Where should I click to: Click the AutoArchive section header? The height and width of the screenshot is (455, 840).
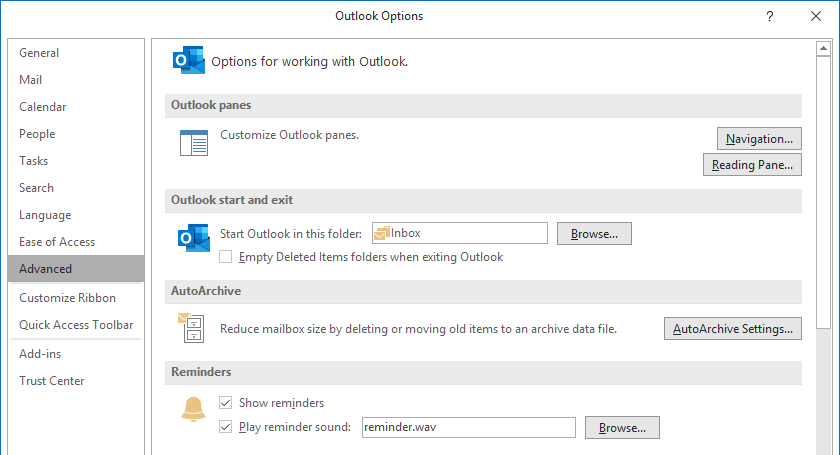(483, 291)
